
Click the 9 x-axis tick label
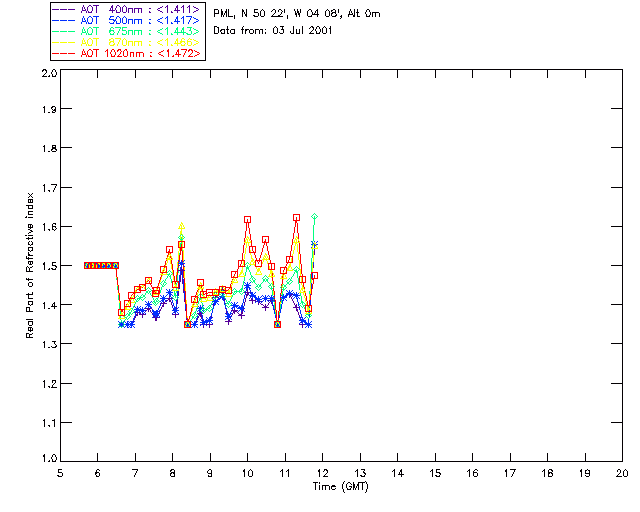210,473
